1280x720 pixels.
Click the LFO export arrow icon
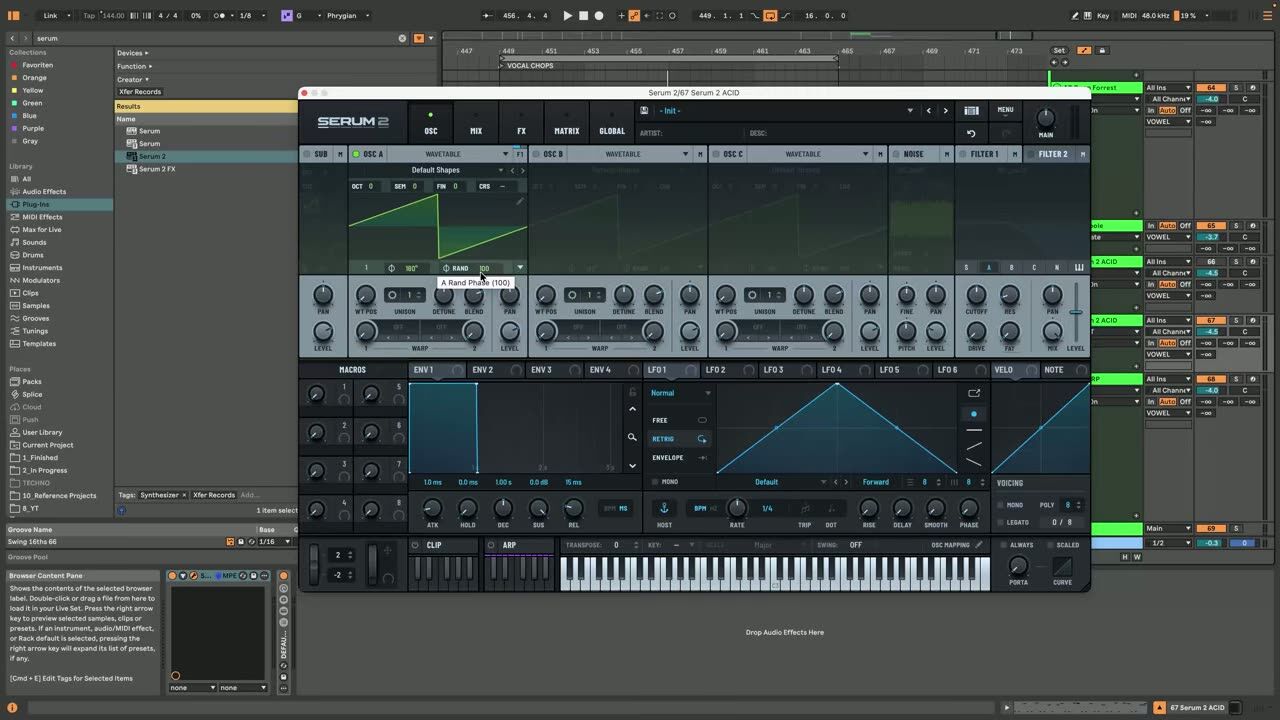coord(974,393)
